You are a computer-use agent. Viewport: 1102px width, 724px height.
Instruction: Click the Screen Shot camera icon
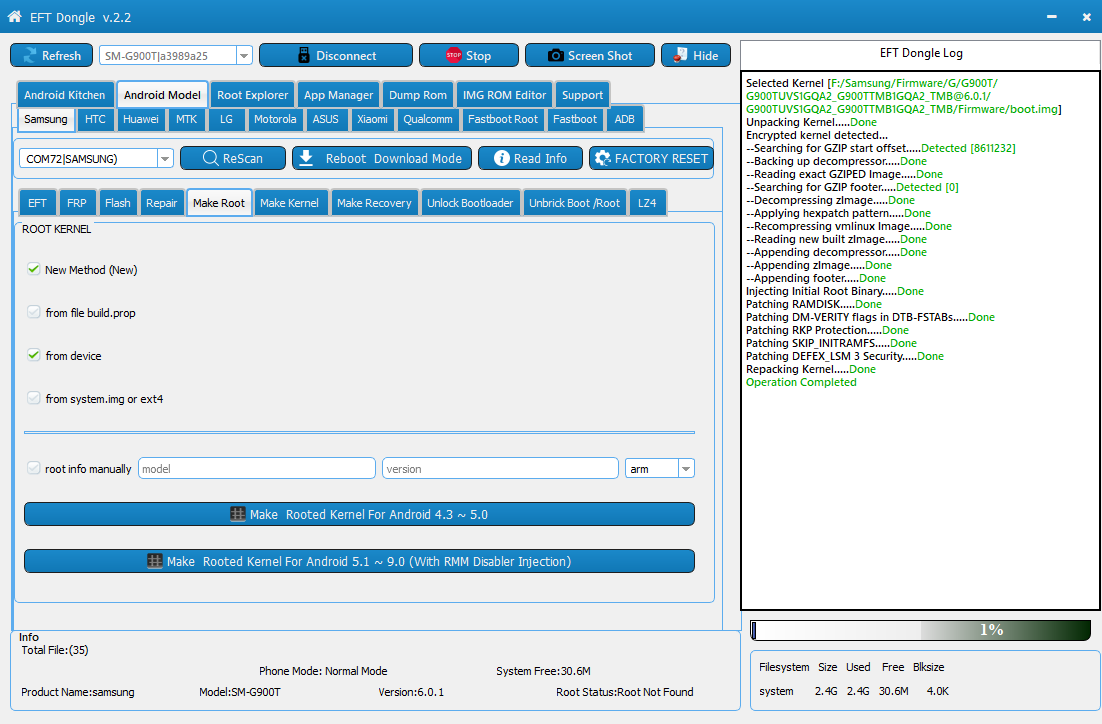(x=555, y=56)
